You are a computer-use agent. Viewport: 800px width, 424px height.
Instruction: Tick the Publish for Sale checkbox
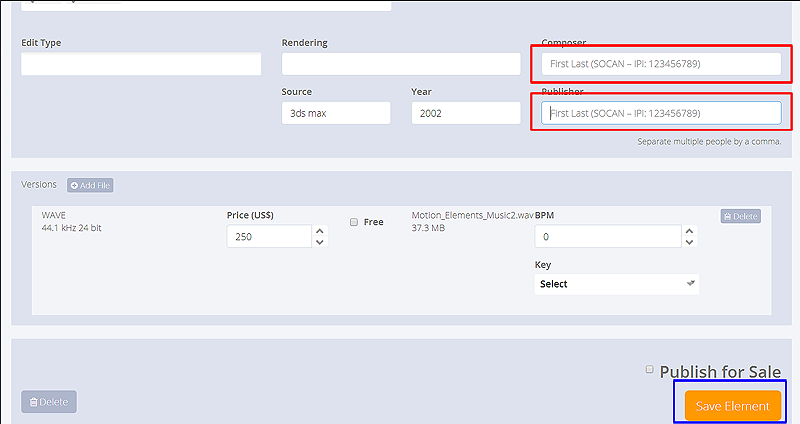point(649,370)
